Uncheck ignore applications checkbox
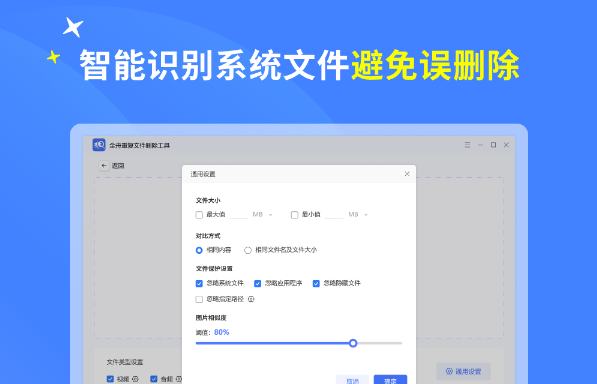This screenshot has height=384, width=597. (257, 284)
